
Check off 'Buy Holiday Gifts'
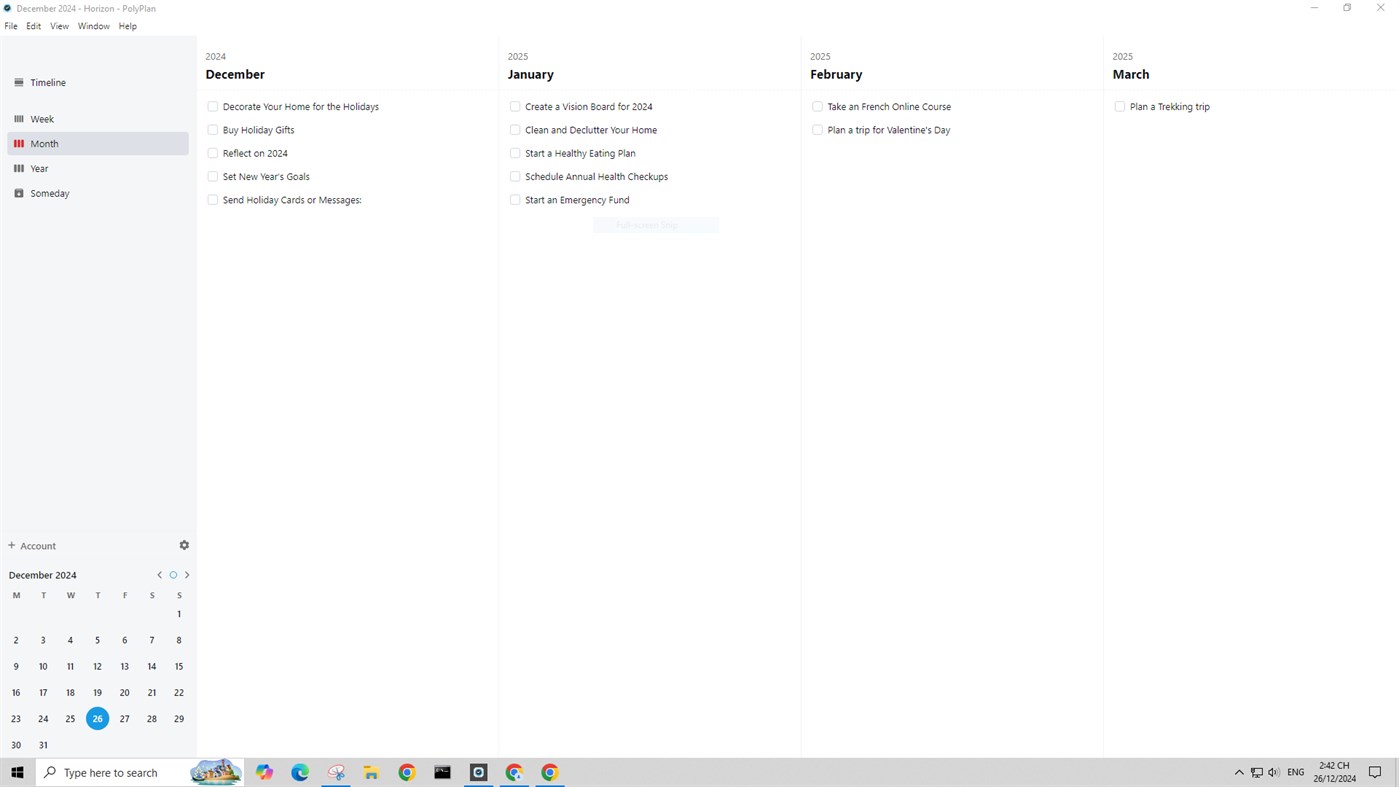[x=213, y=130]
